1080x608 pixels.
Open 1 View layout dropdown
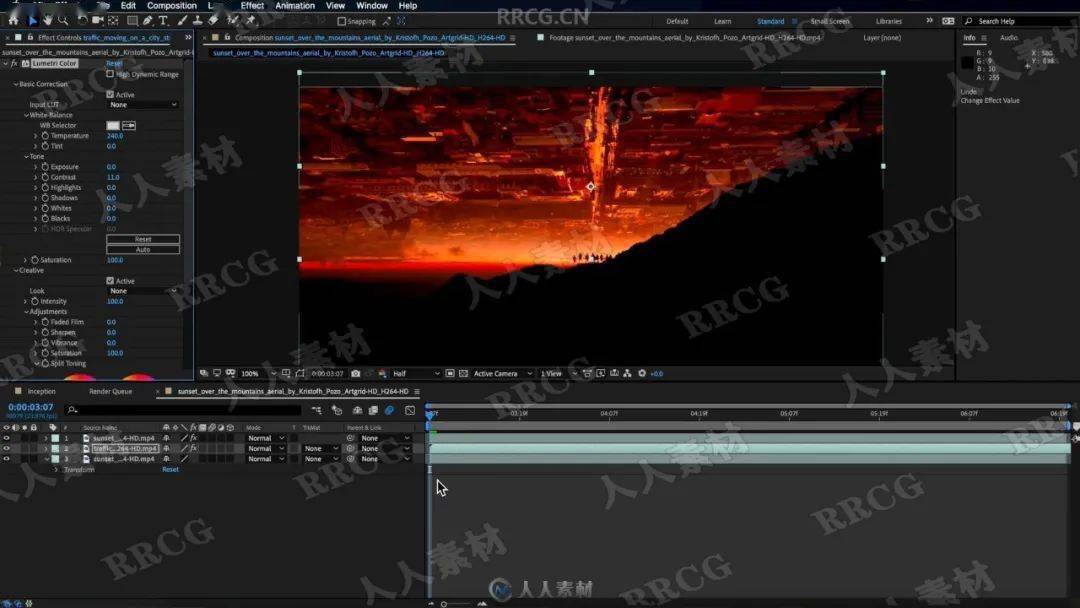click(558, 373)
